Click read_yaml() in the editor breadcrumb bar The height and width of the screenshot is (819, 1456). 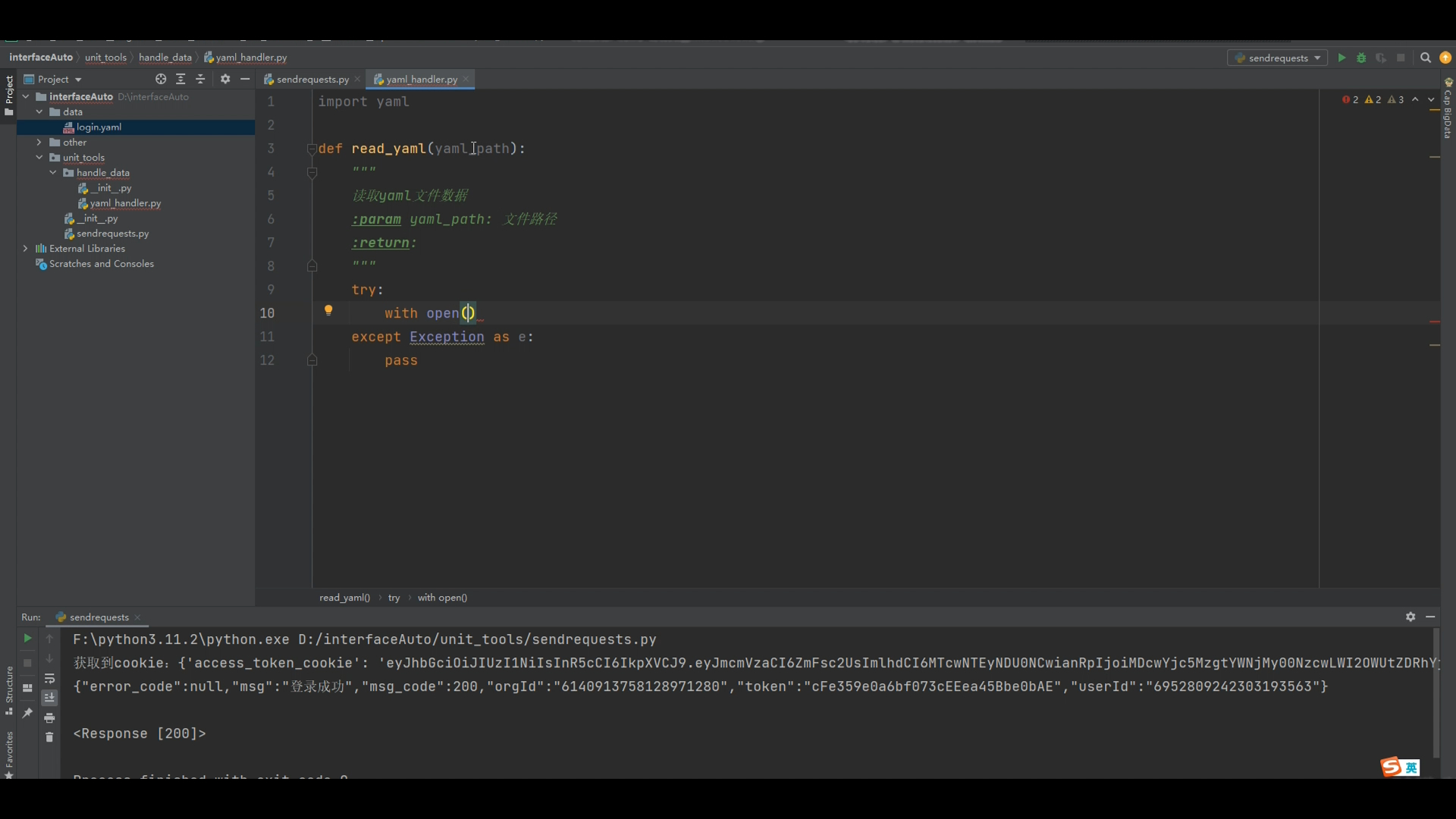pyautogui.click(x=344, y=598)
